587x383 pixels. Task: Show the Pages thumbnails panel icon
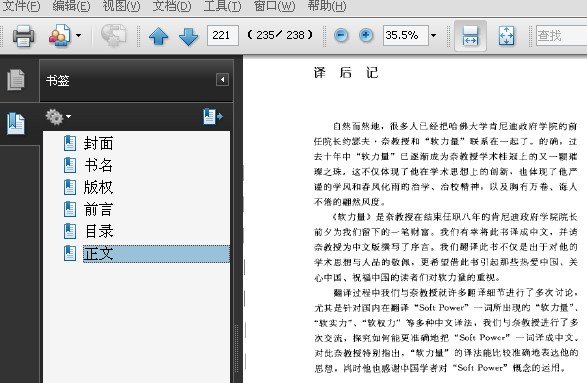coord(16,79)
